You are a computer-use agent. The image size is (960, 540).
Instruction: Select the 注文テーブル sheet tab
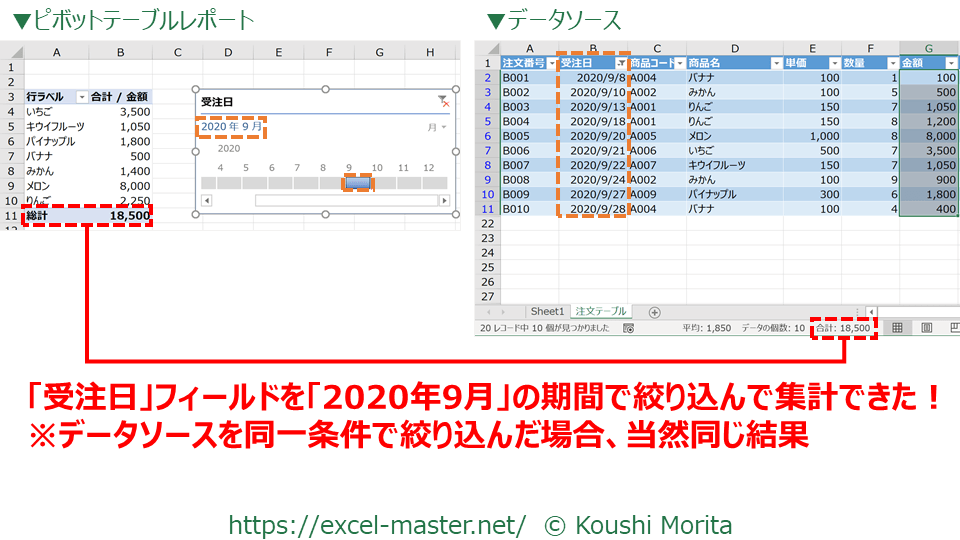tap(601, 312)
